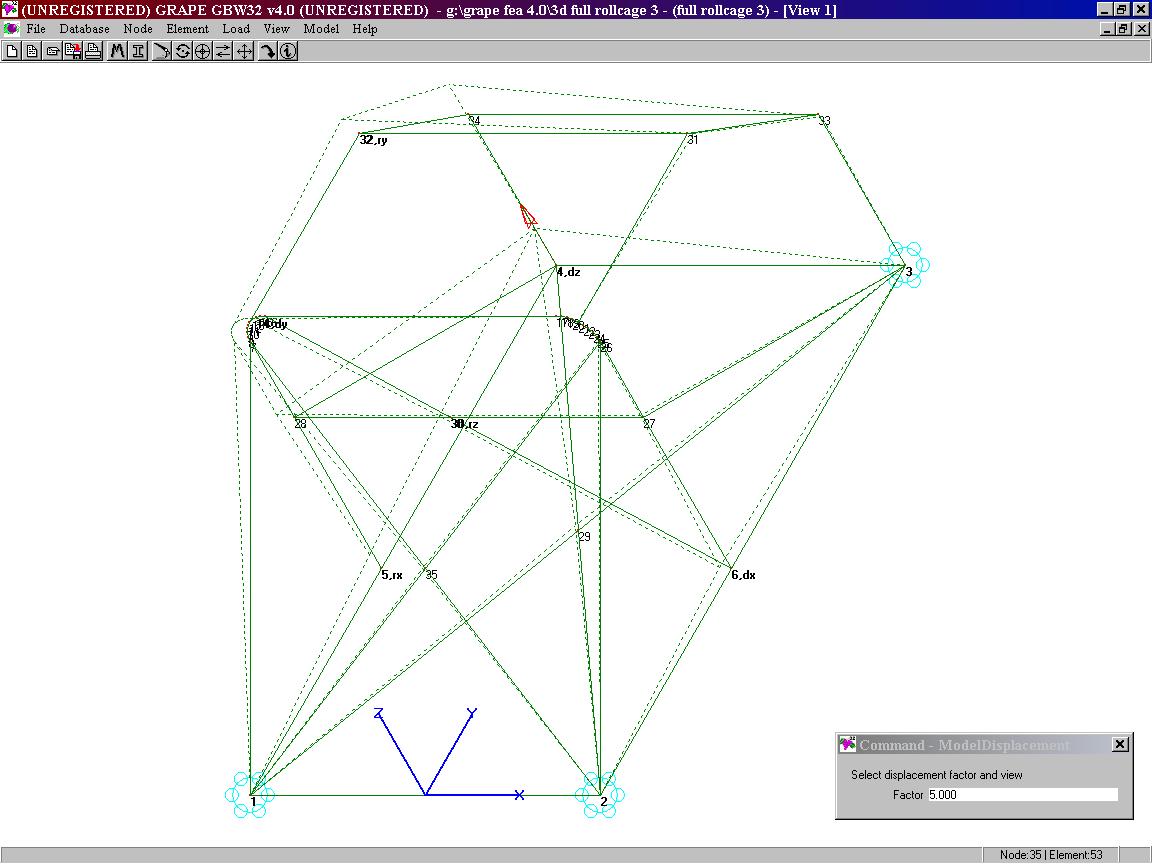Viewport: 1152px width, 864px height.
Task: Click the crosshair target toolbar icon
Action: 203,51
